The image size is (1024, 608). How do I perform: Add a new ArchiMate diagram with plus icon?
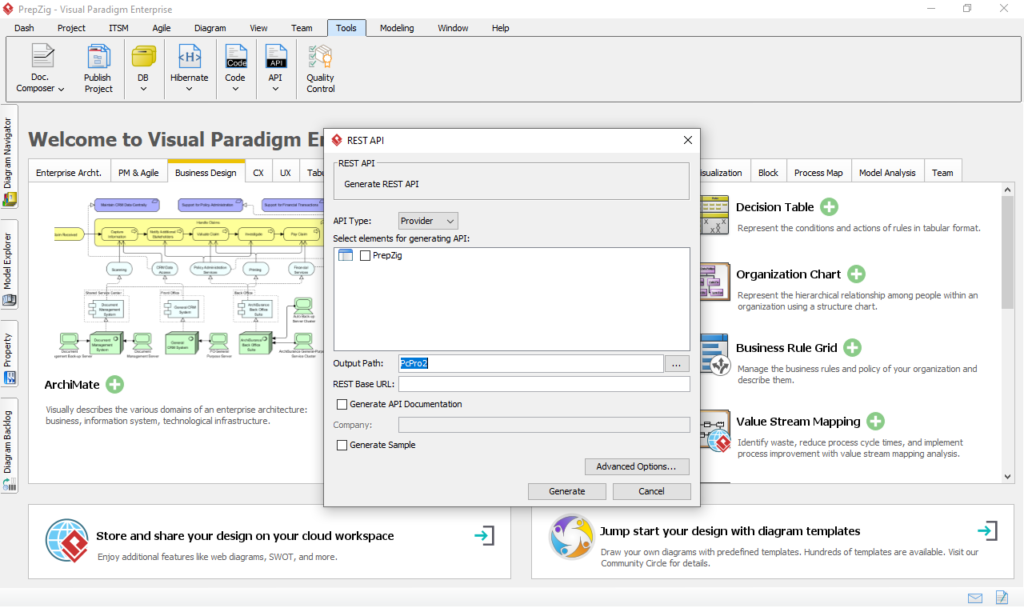click(x=115, y=385)
